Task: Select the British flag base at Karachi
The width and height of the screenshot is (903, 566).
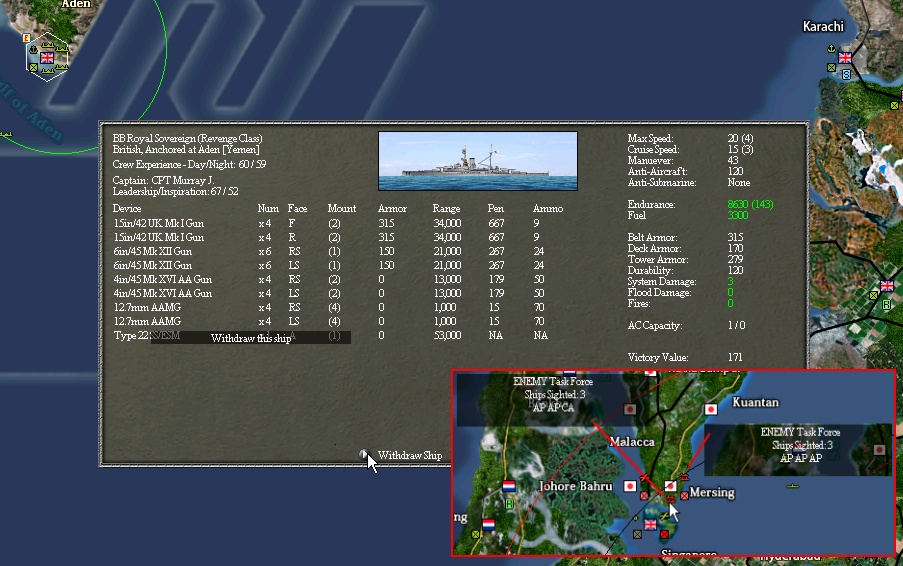Action: [845, 58]
